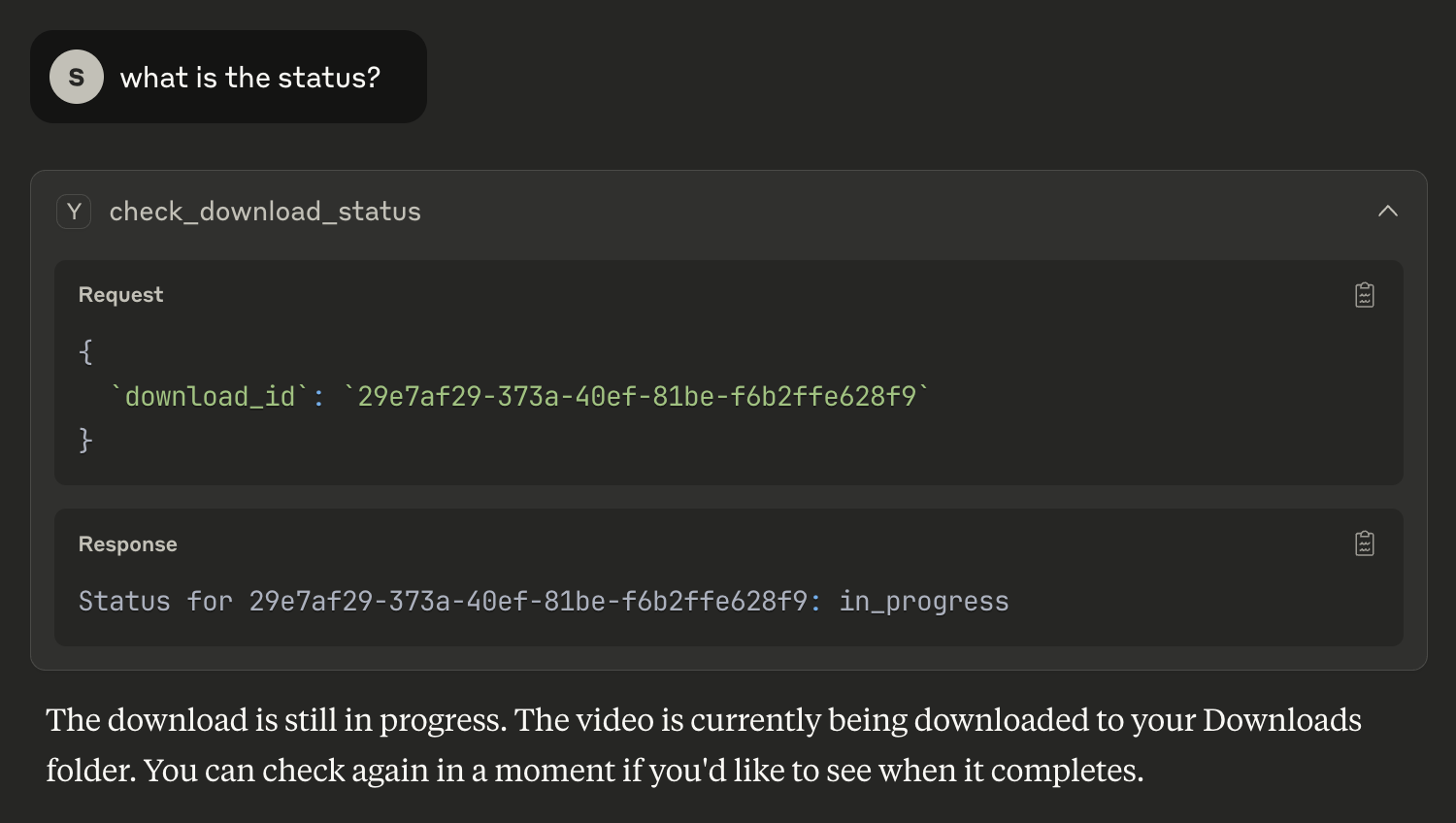Click the in_progress status value
The height and width of the screenshot is (823, 1456).
924,602
